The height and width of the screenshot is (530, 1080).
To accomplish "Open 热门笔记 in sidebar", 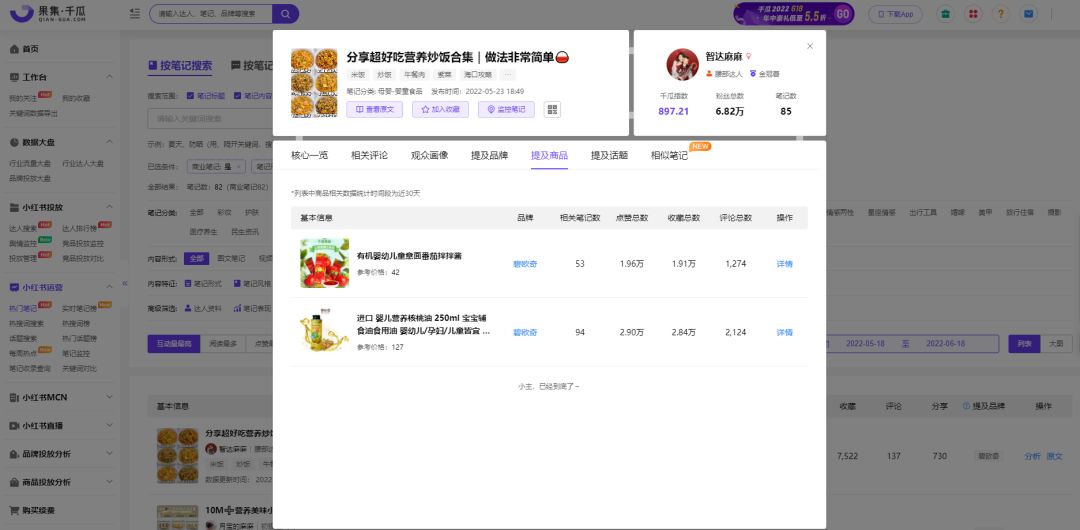I will click(22, 308).
